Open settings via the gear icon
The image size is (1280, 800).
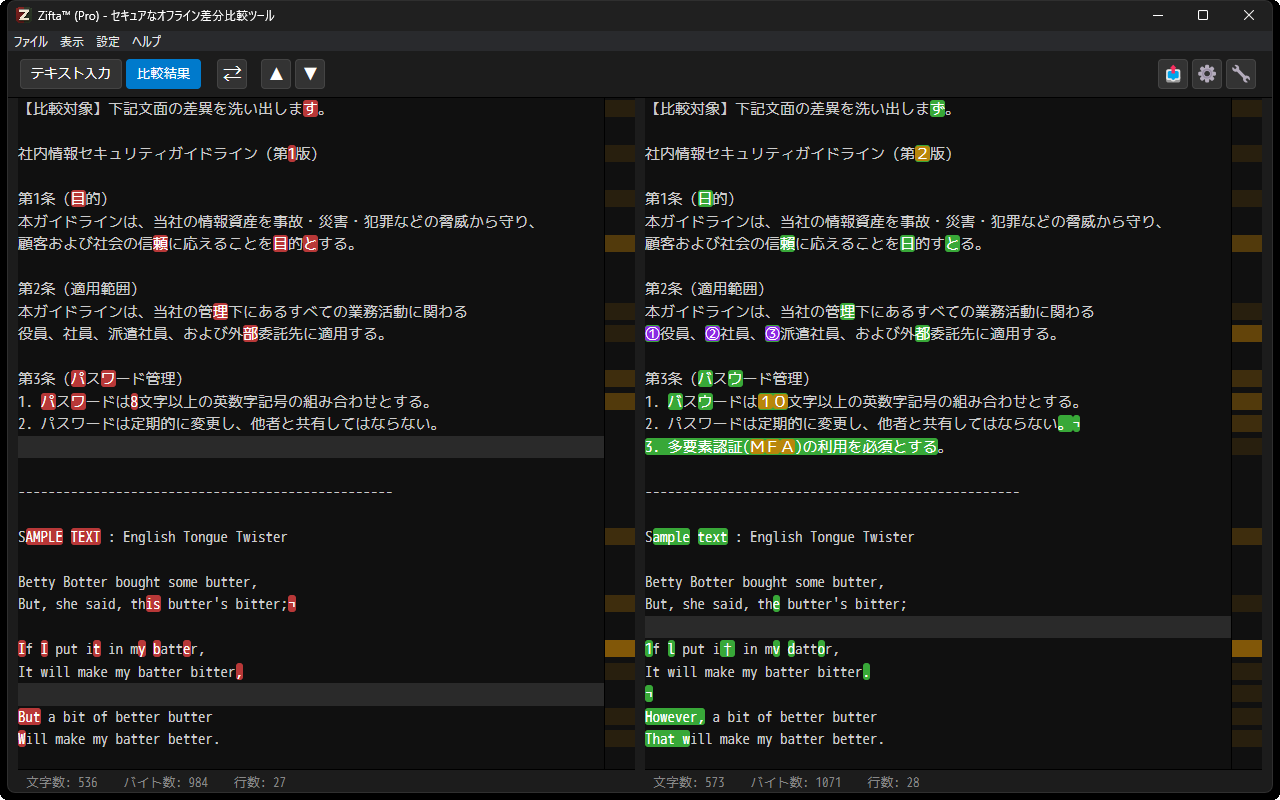(x=1207, y=73)
